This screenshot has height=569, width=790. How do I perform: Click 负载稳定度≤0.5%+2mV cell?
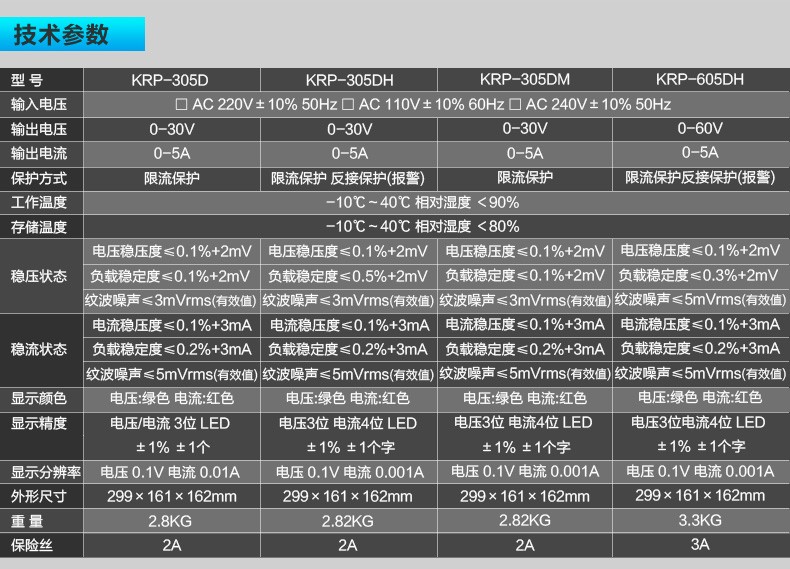pyautogui.click(x=349, y=276)
